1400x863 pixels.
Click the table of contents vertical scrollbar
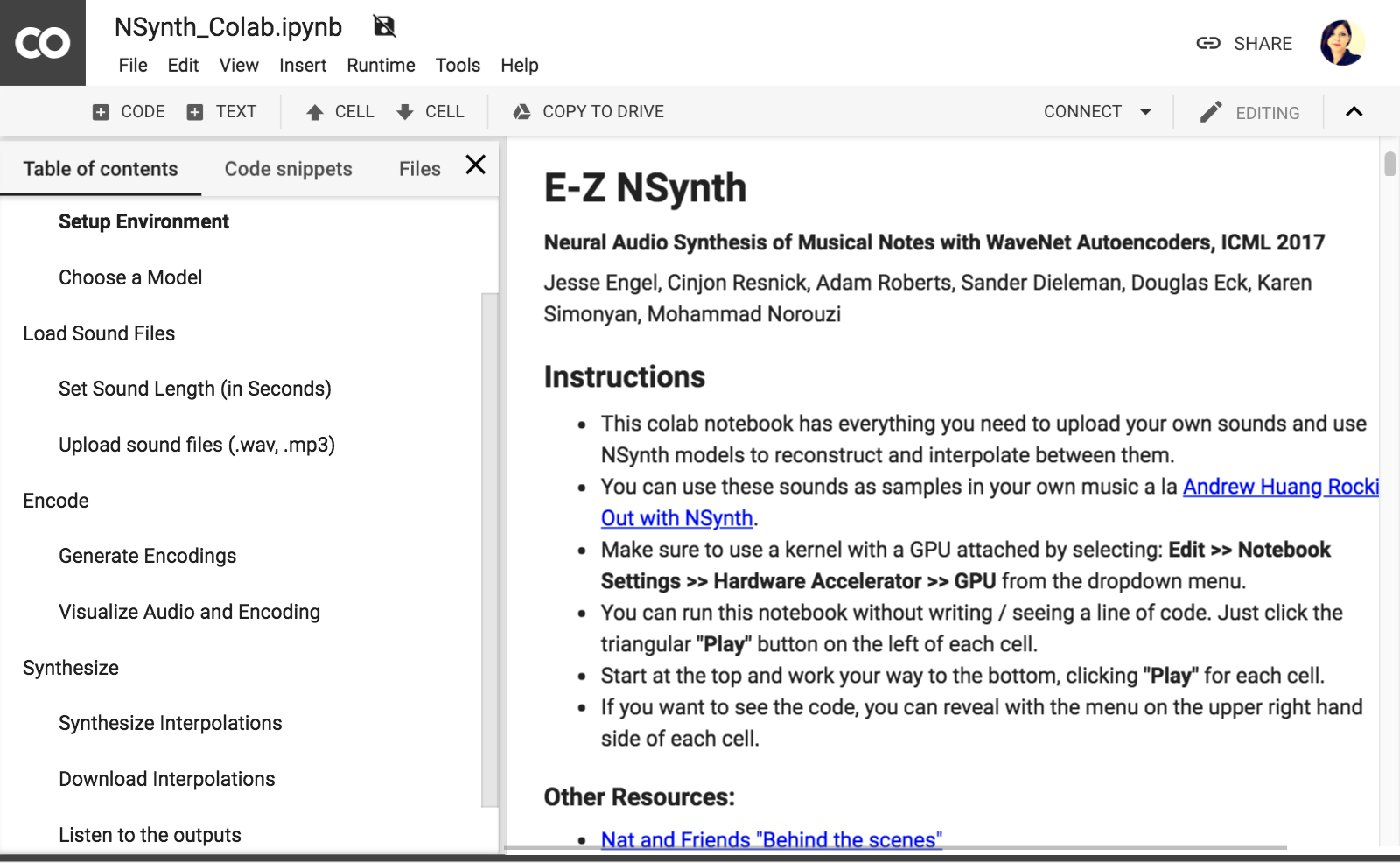click(x=490, y=550)
